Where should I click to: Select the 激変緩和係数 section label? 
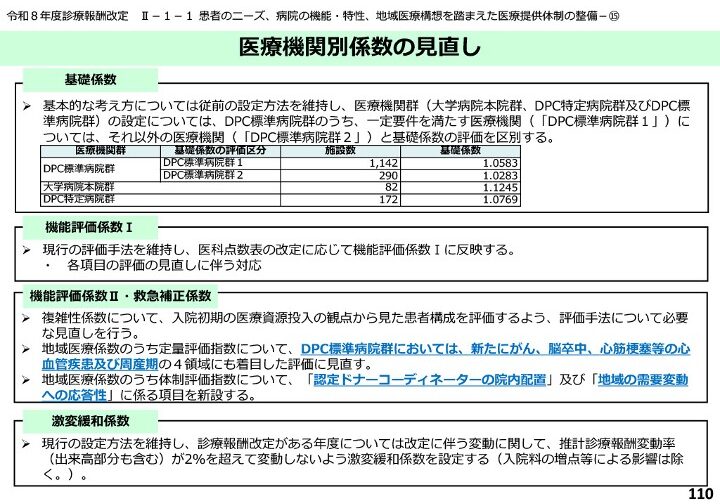89,420
